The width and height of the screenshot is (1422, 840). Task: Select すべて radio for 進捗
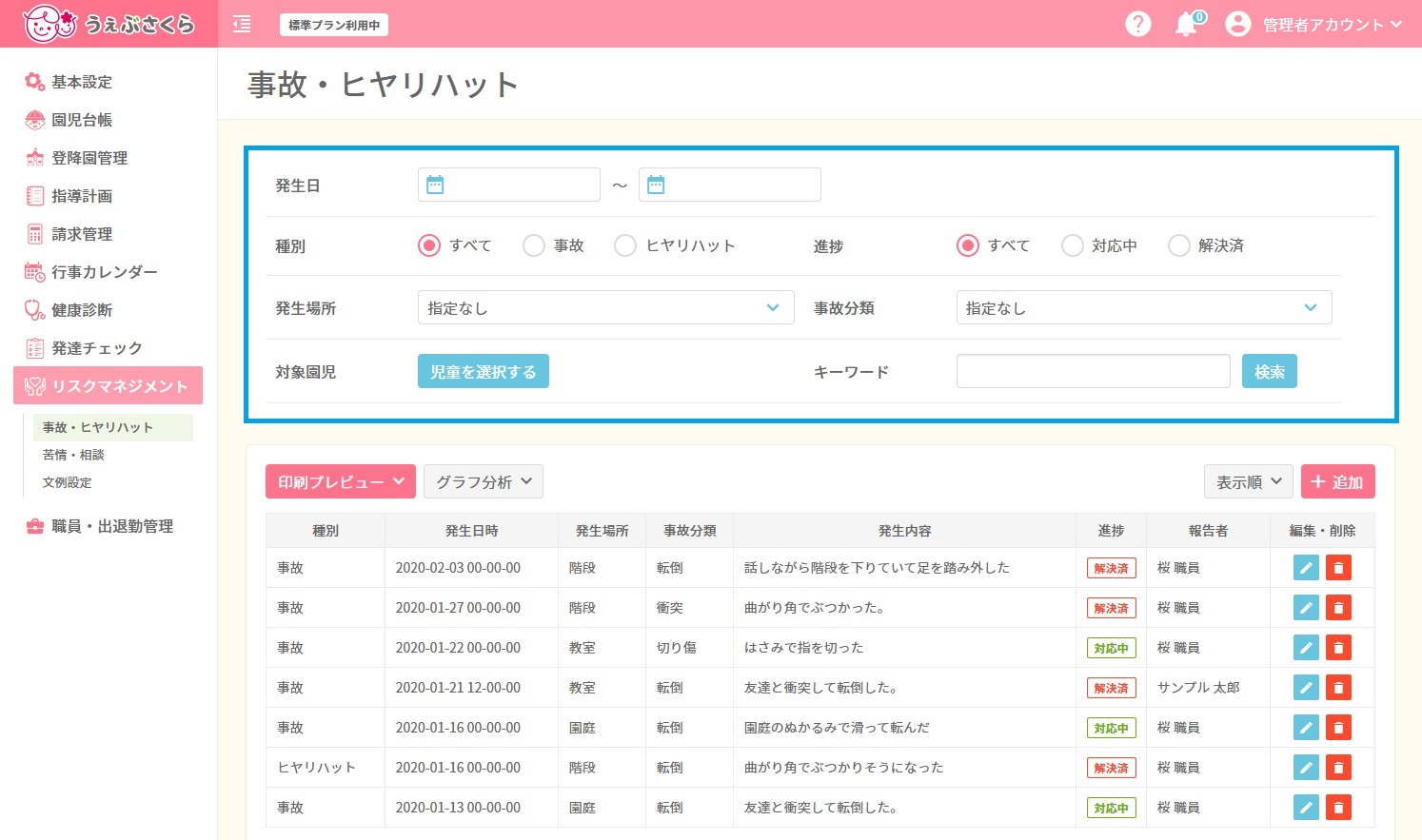point(968,245)
